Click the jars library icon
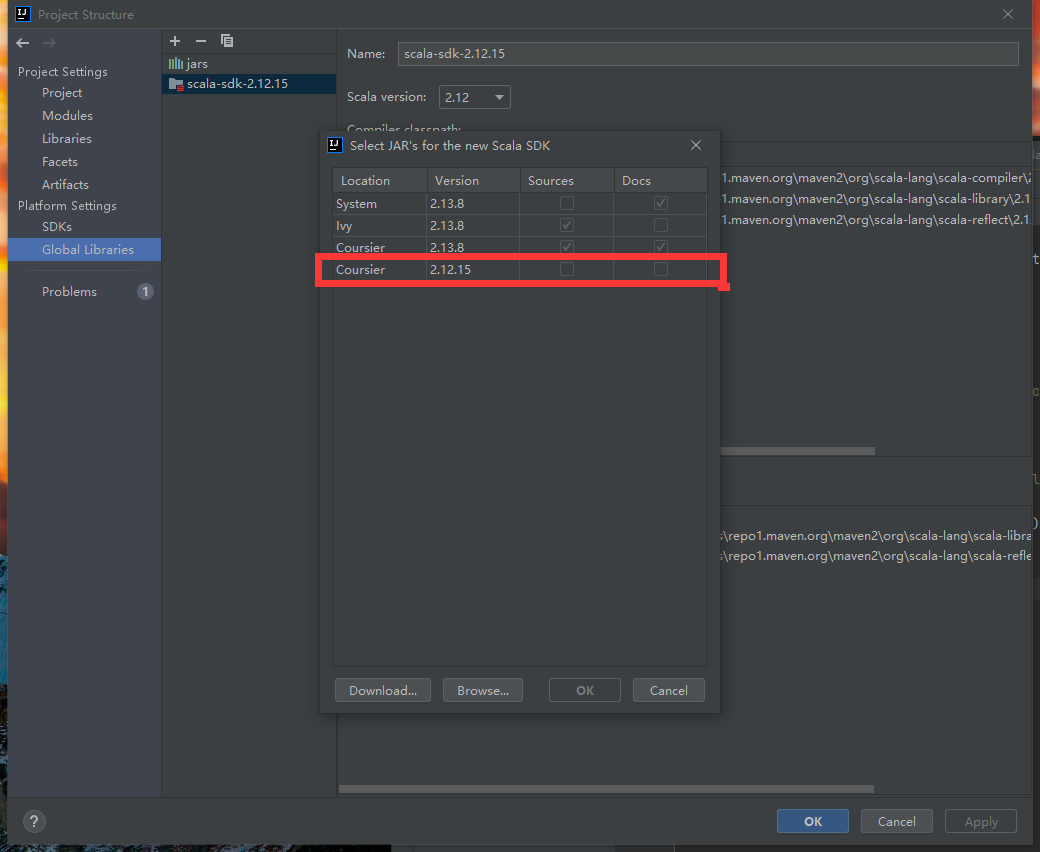1040x852 pixels. coord(176,64)
